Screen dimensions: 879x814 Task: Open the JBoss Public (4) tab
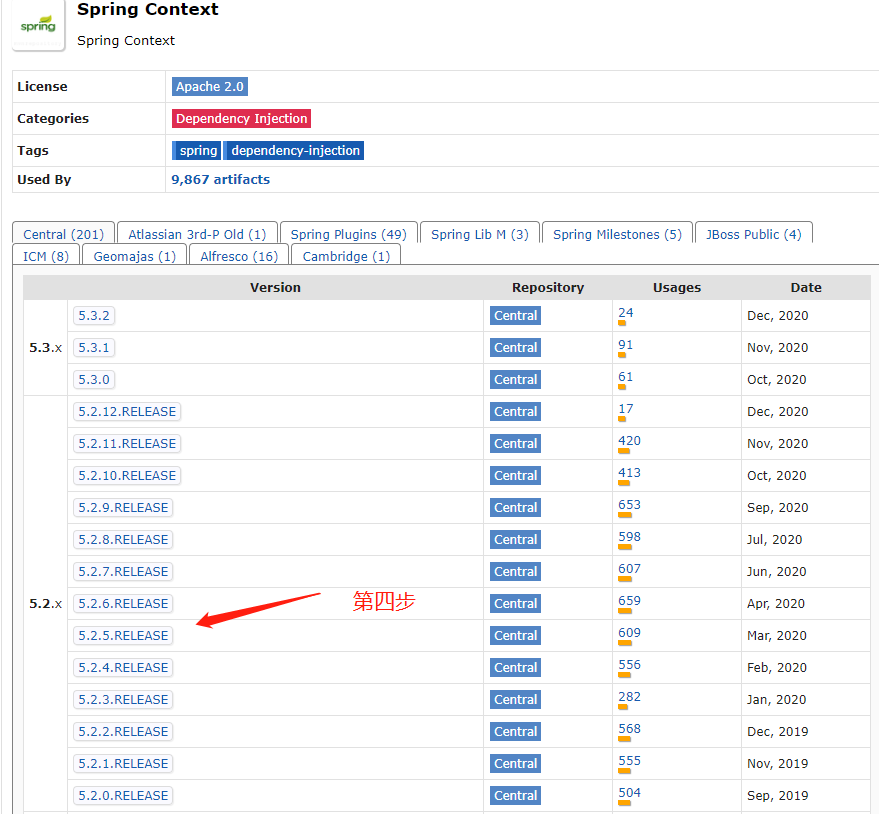tap(753, 233)
